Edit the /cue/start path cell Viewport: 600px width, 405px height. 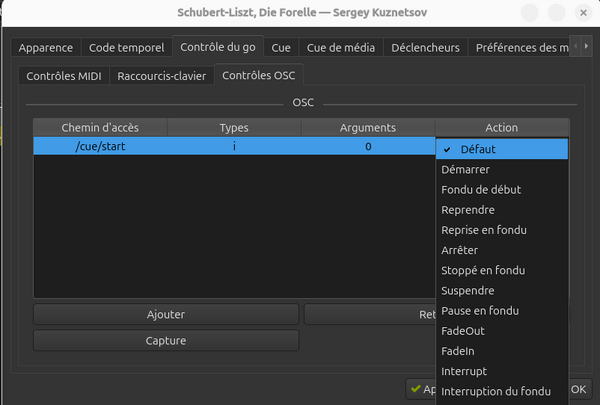100,146
